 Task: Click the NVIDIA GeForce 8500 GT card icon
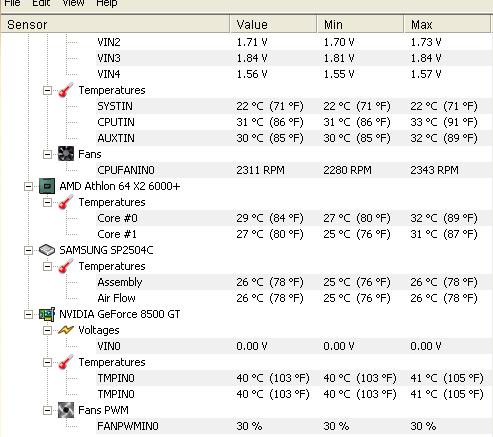click(47, 314)
